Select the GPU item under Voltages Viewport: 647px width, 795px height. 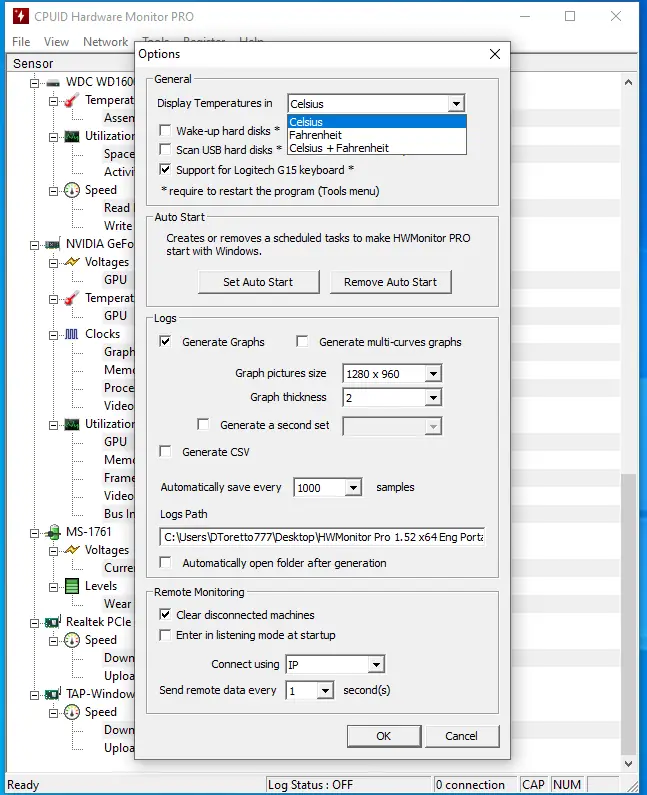point(115,280)
